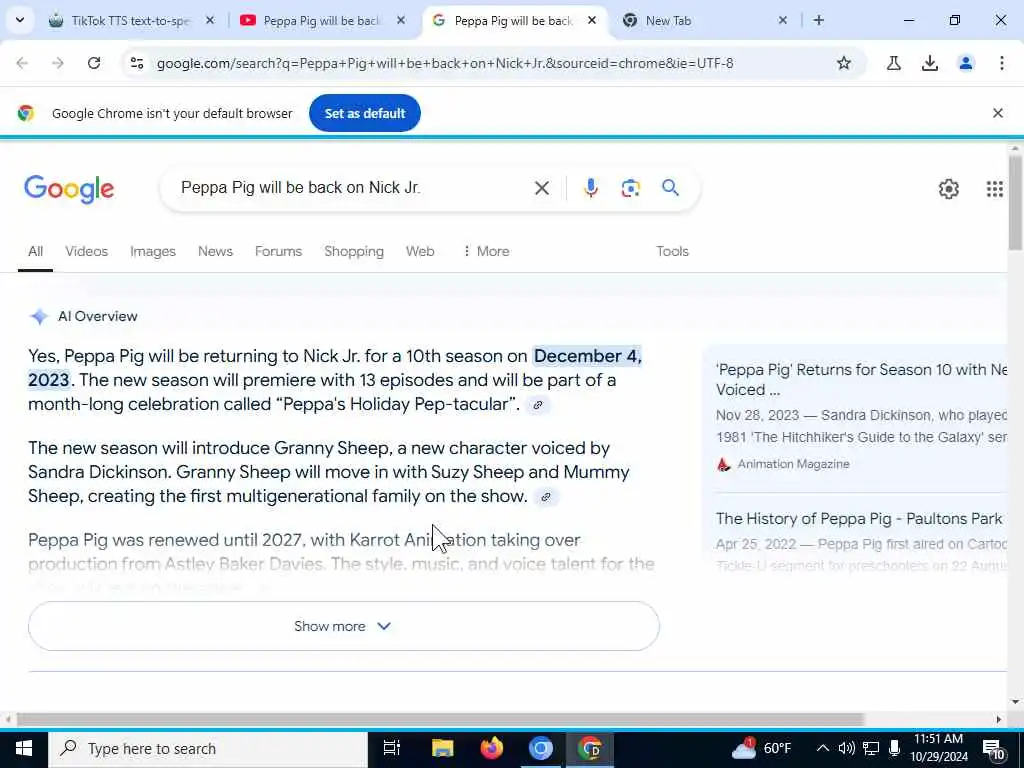
Task: Click the Windows taskbar search box
Action: (x=208, y=748)
